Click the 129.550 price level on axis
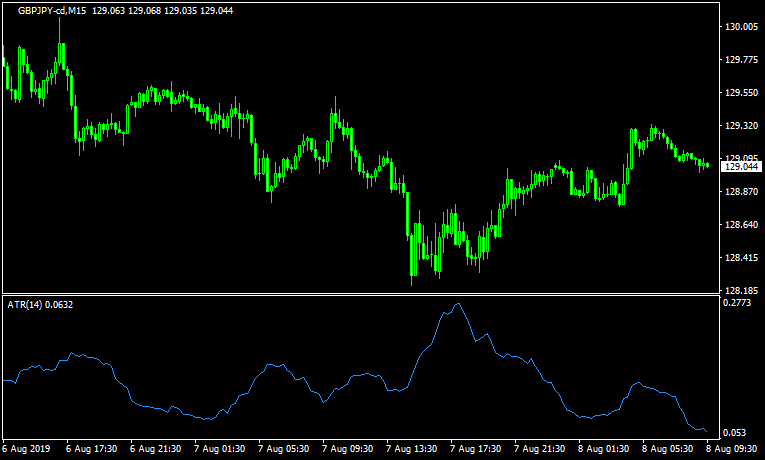Image resolution: width=765 pixels, height=460 pixels. click(x=741, y=93)
